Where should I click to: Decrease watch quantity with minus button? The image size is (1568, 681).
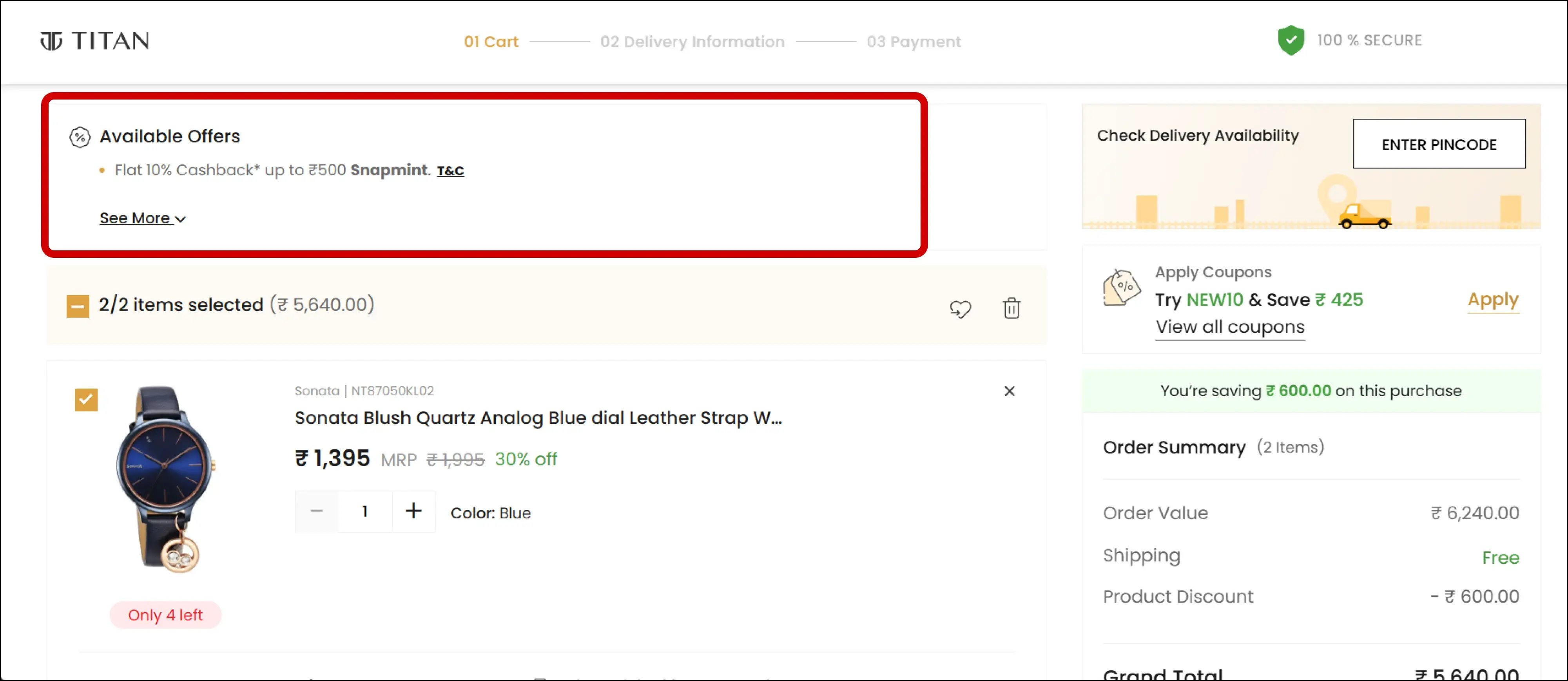point(317,511)
